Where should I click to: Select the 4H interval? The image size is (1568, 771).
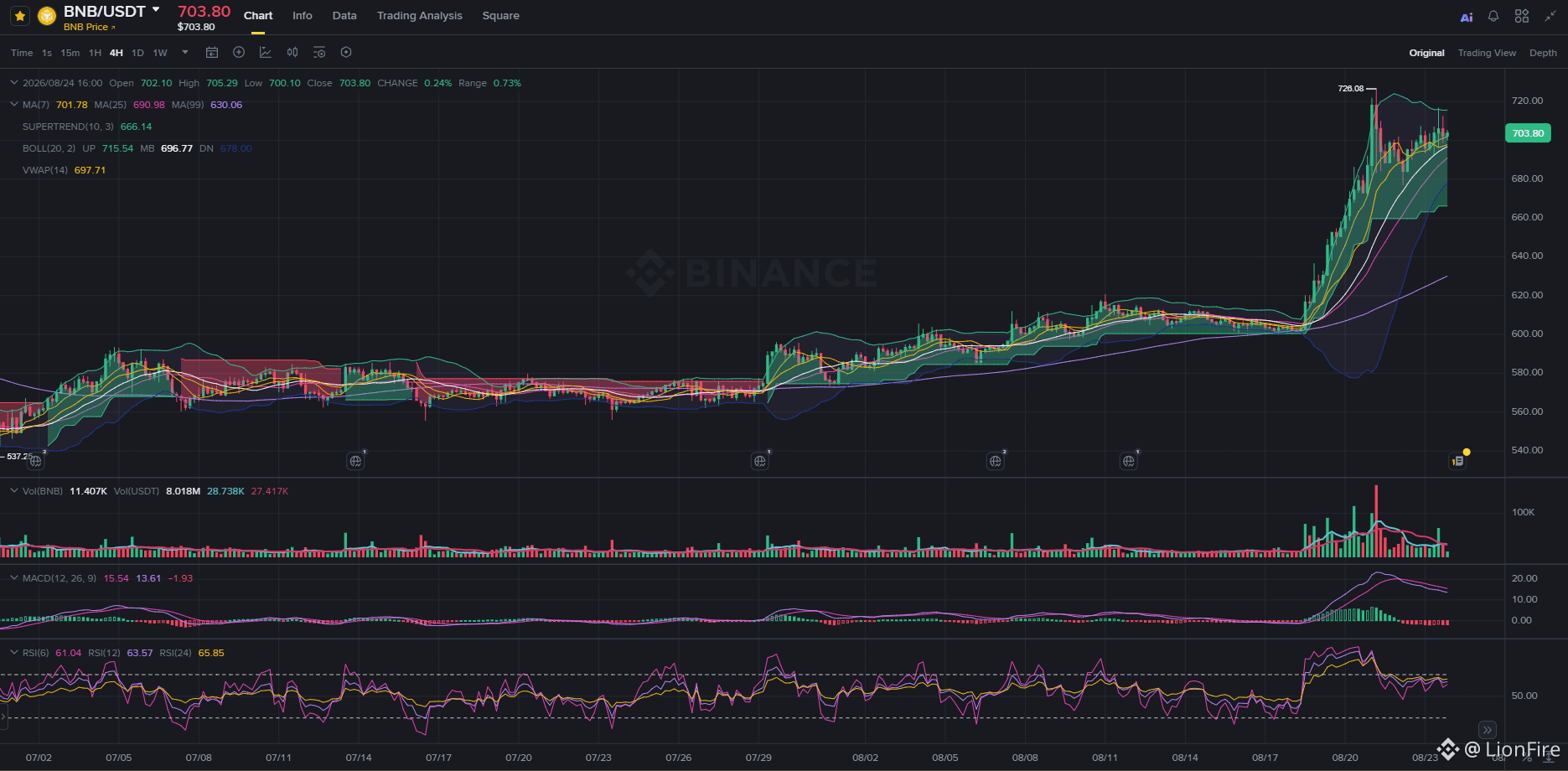point(116,53)
